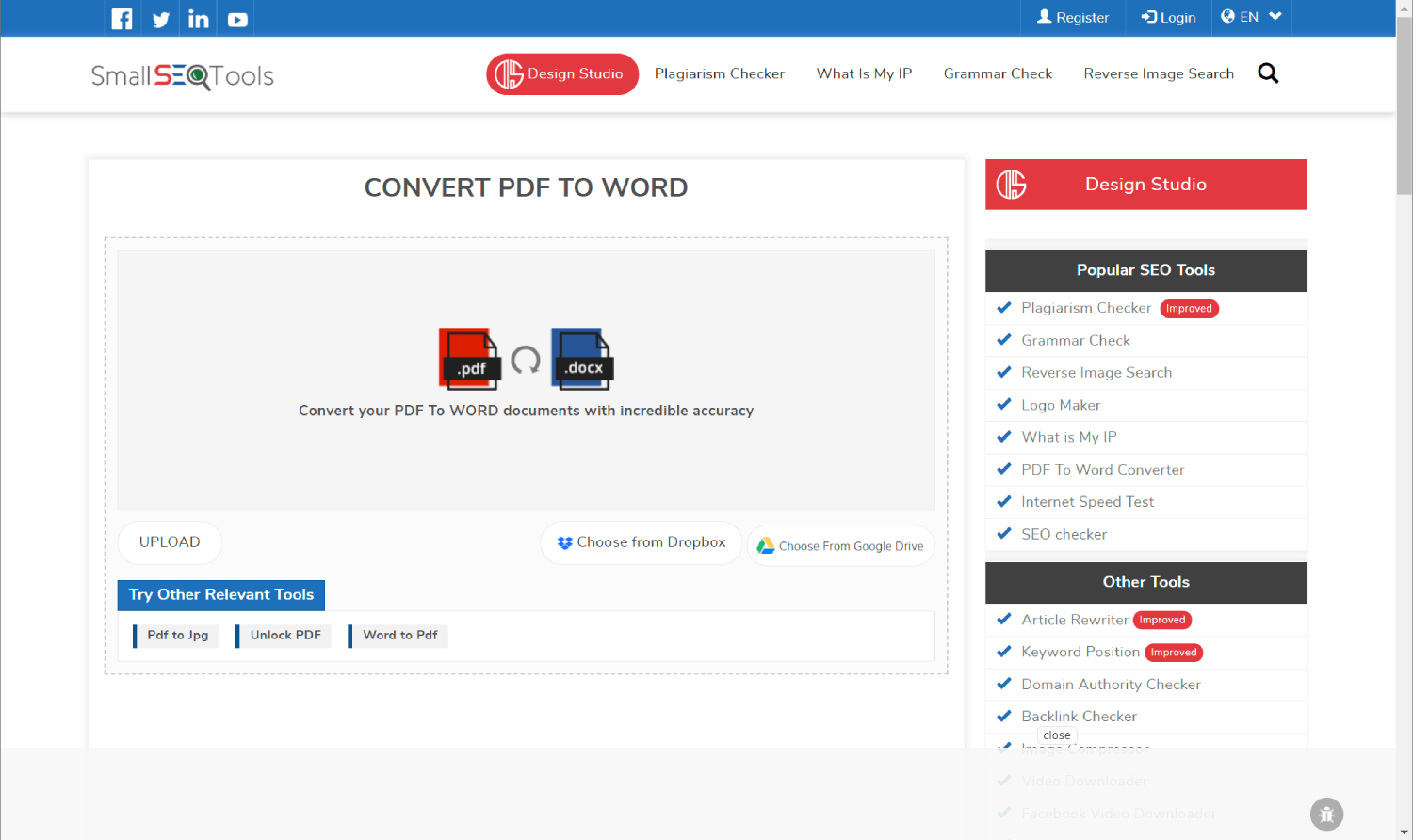
Task: Click the Try Other Relevant Tools heading
Action: pos(221,595)
